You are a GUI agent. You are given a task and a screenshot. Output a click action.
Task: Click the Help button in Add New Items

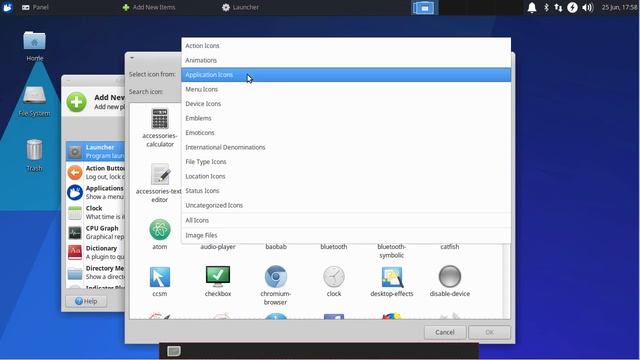tap(86, 301)
